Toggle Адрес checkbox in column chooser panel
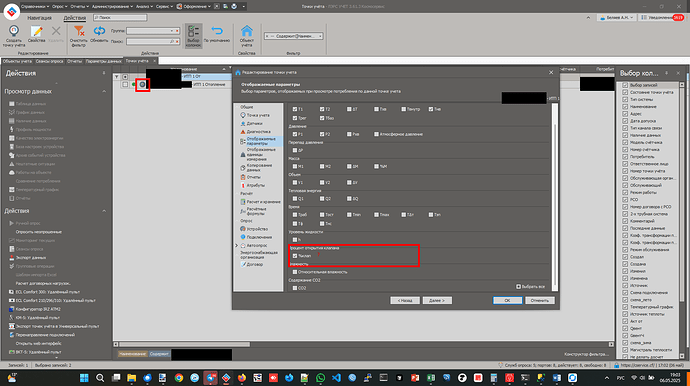Screen dimensions: 690x386 click(625, 114)
